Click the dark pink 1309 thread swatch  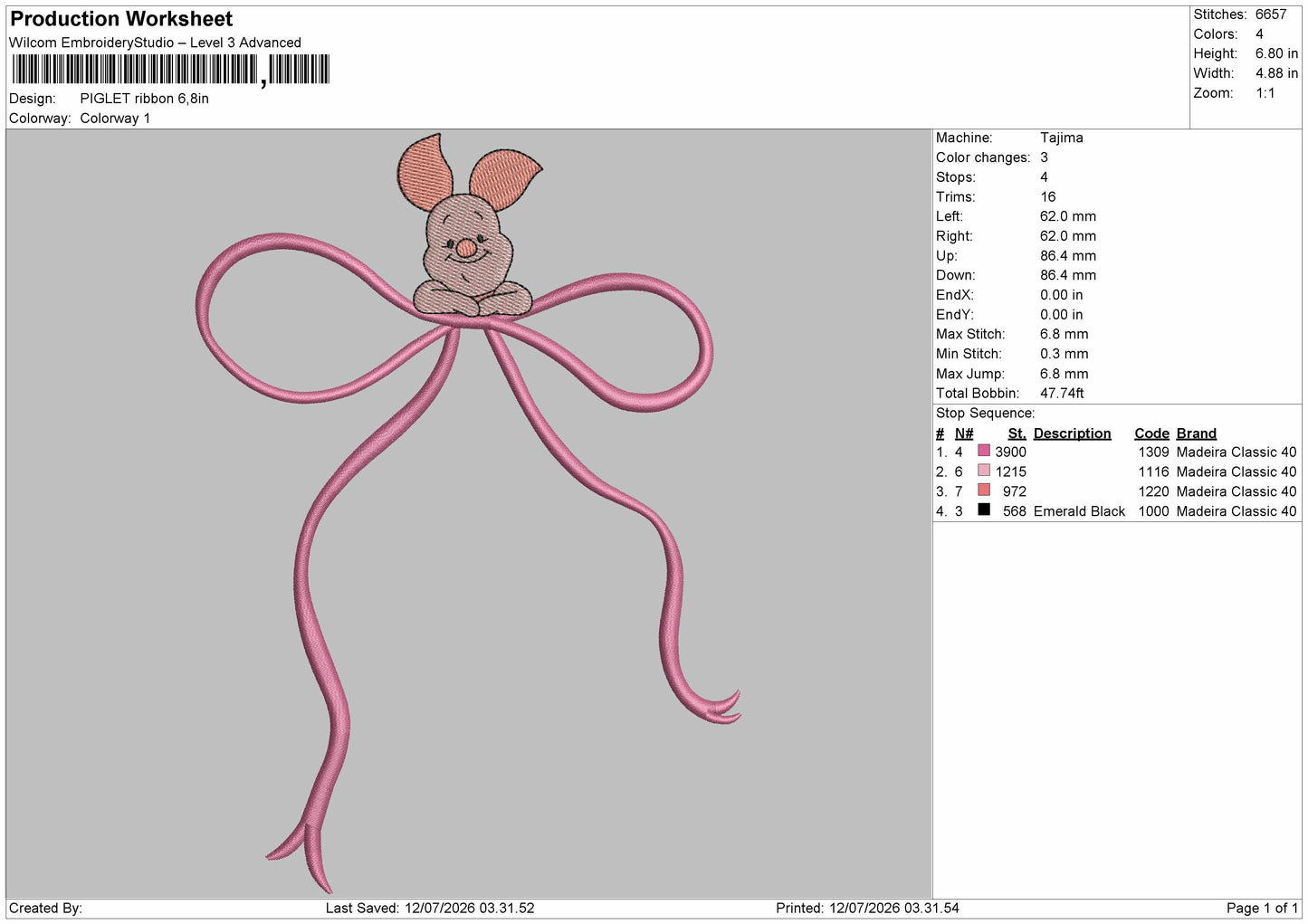point(984,451)
